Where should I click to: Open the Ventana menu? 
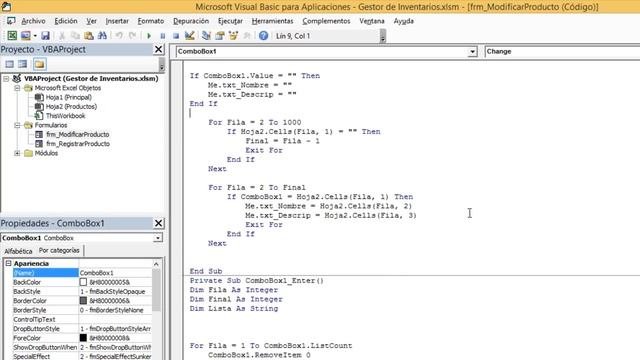click(x=372, y=21)
